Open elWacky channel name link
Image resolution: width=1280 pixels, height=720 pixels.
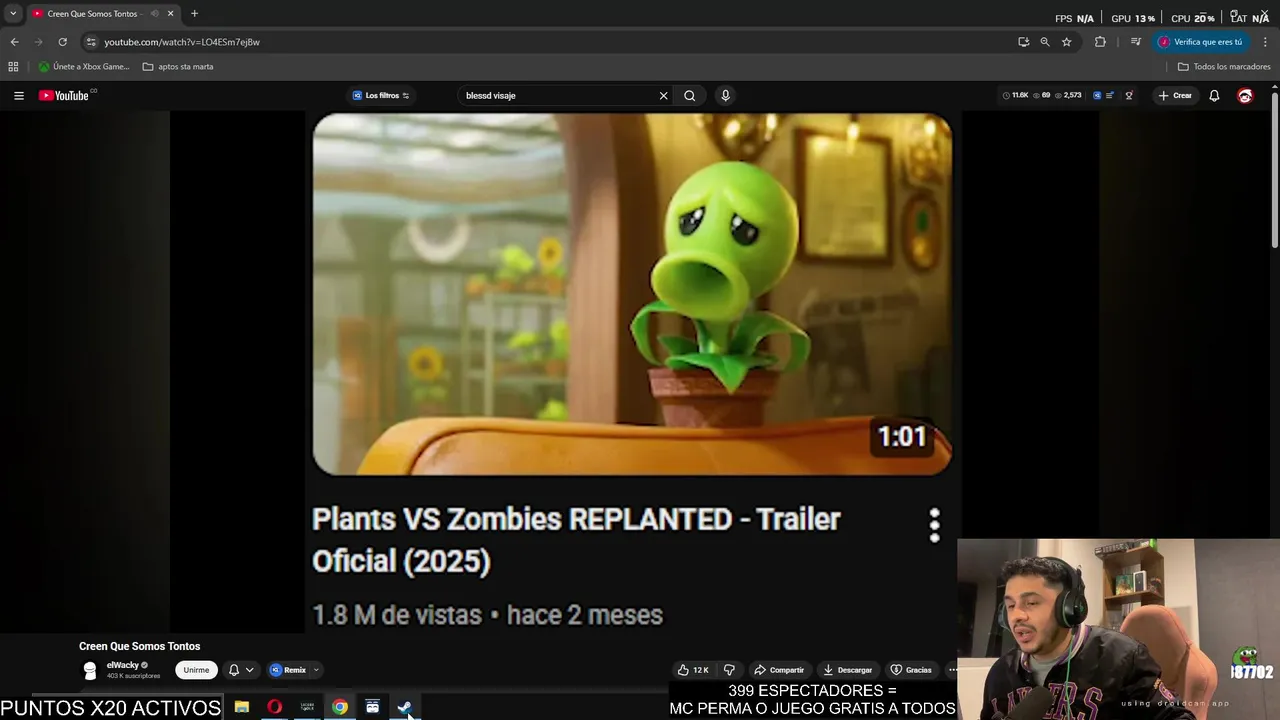(x=123, y=665)
